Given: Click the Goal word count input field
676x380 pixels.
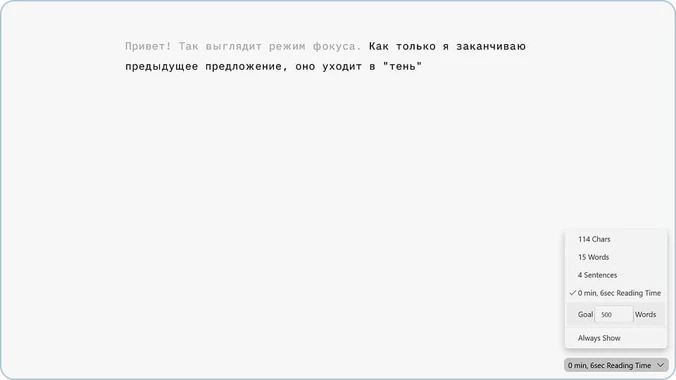Looking at the screenshot, I should (x=613, y=314).
